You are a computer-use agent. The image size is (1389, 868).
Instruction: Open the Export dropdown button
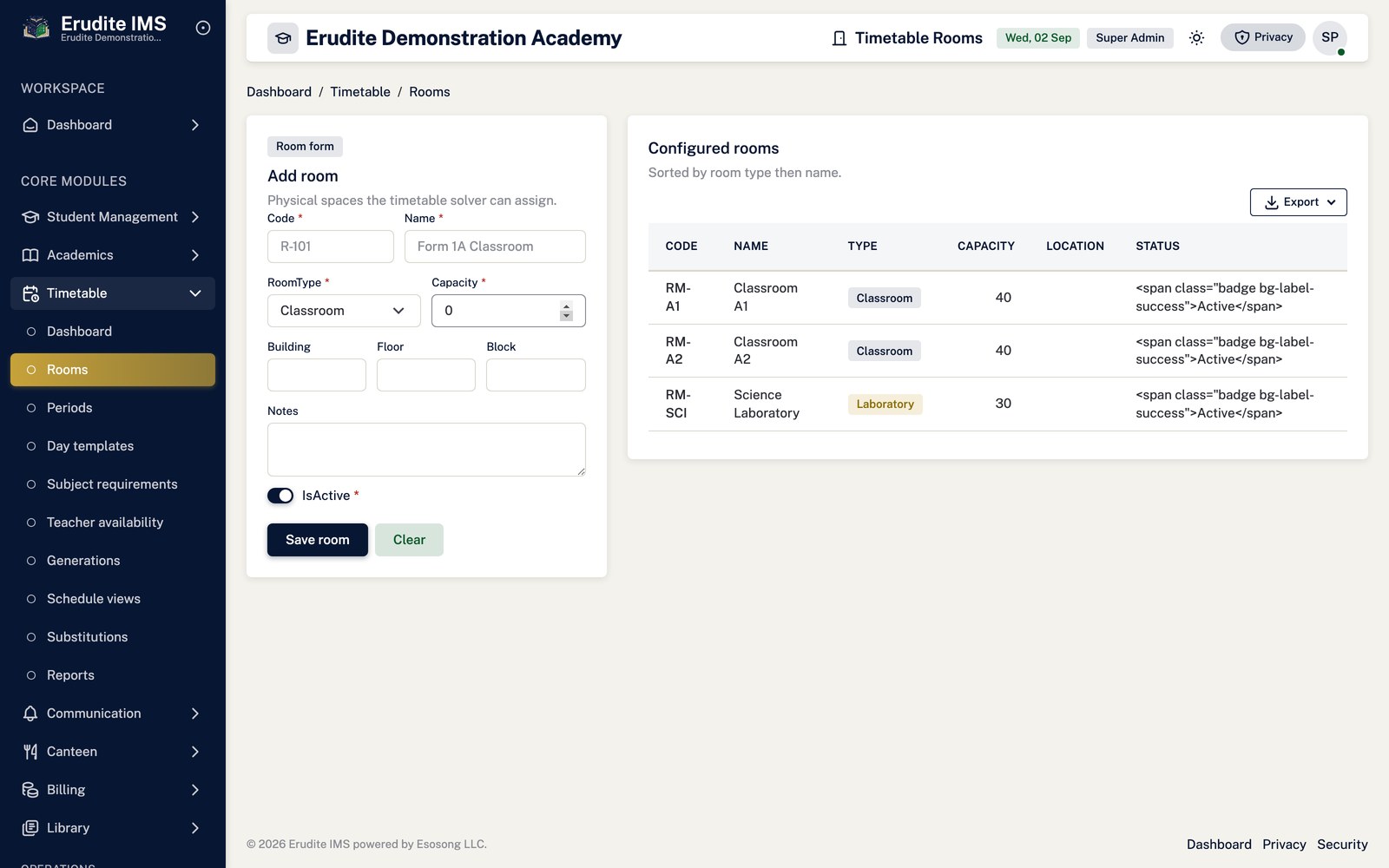pos(1298,202)
